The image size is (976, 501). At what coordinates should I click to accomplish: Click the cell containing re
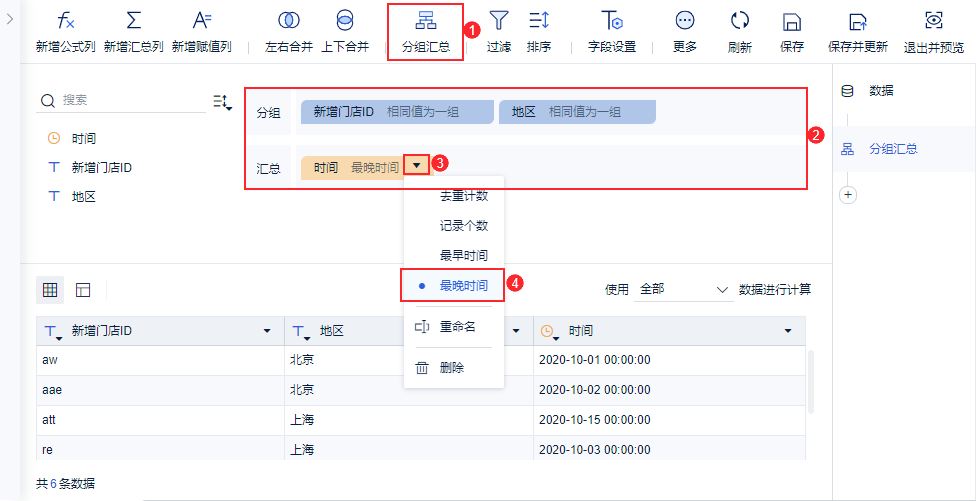point(161,448)
